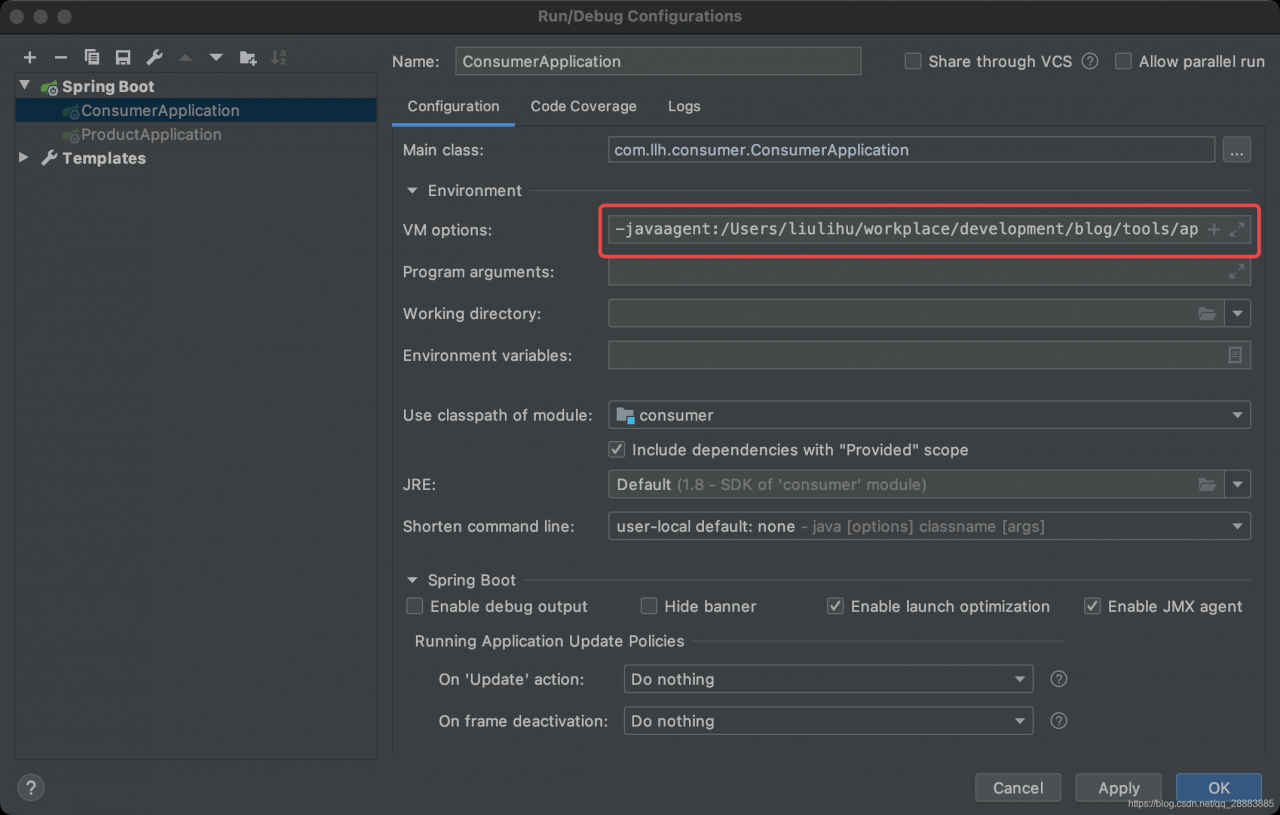Expand the VM options field editor
The width and height of the screenshot is (1280, 815).
pos(1237,230)
